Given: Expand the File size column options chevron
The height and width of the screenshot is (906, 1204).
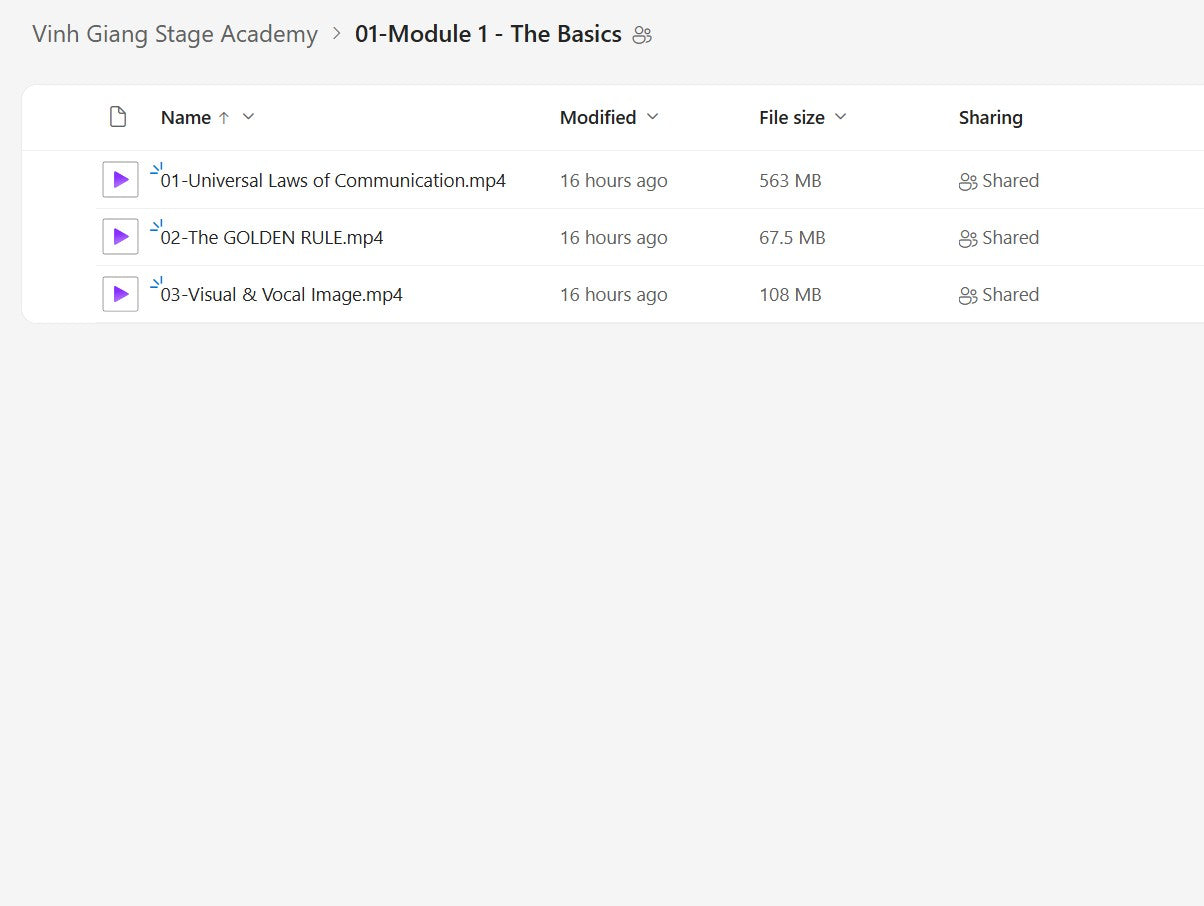Looking at the screenshot, I should point(841,117).
